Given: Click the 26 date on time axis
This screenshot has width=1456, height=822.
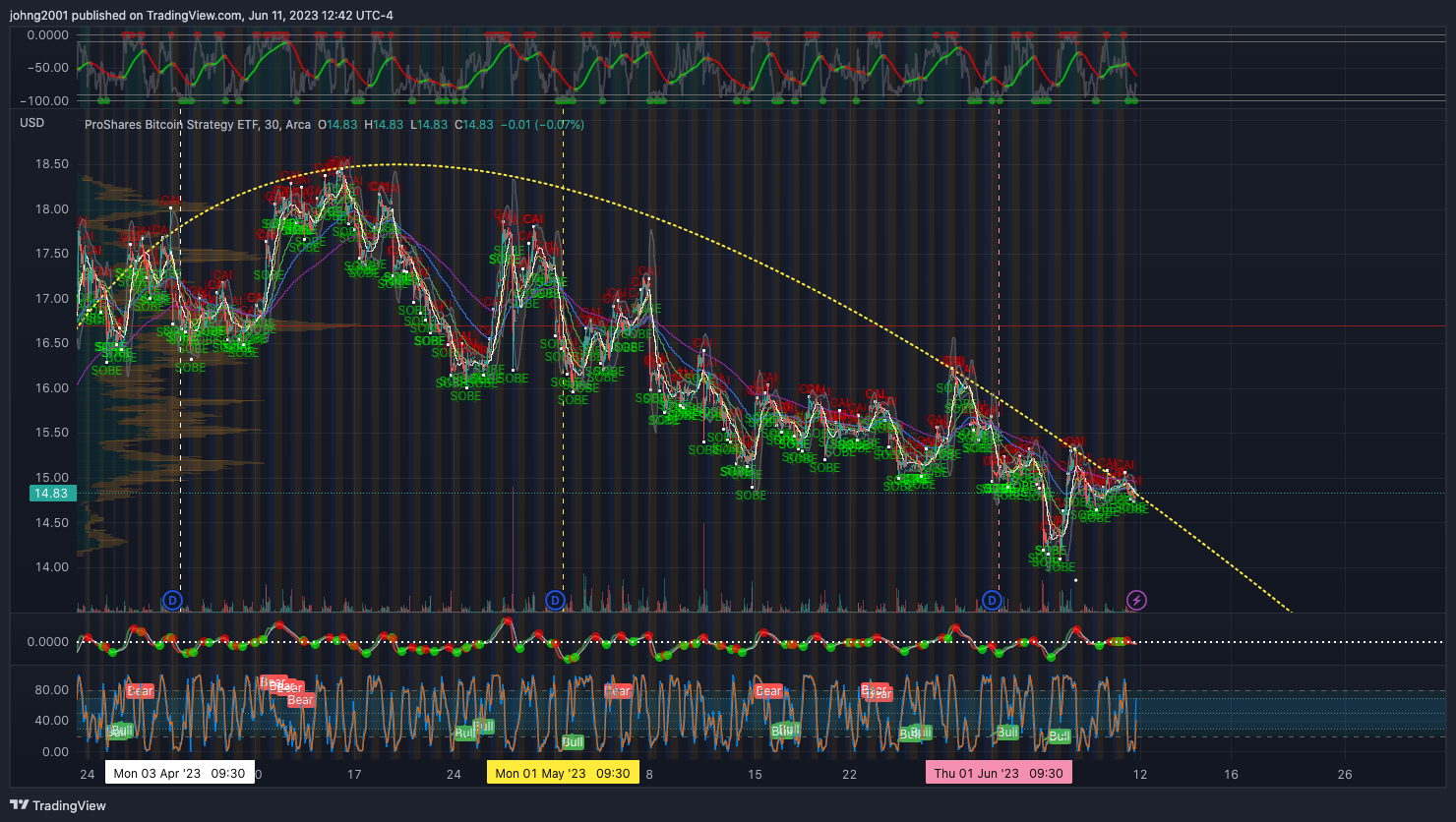Looking at the screenshot, I should [1345, 775].
